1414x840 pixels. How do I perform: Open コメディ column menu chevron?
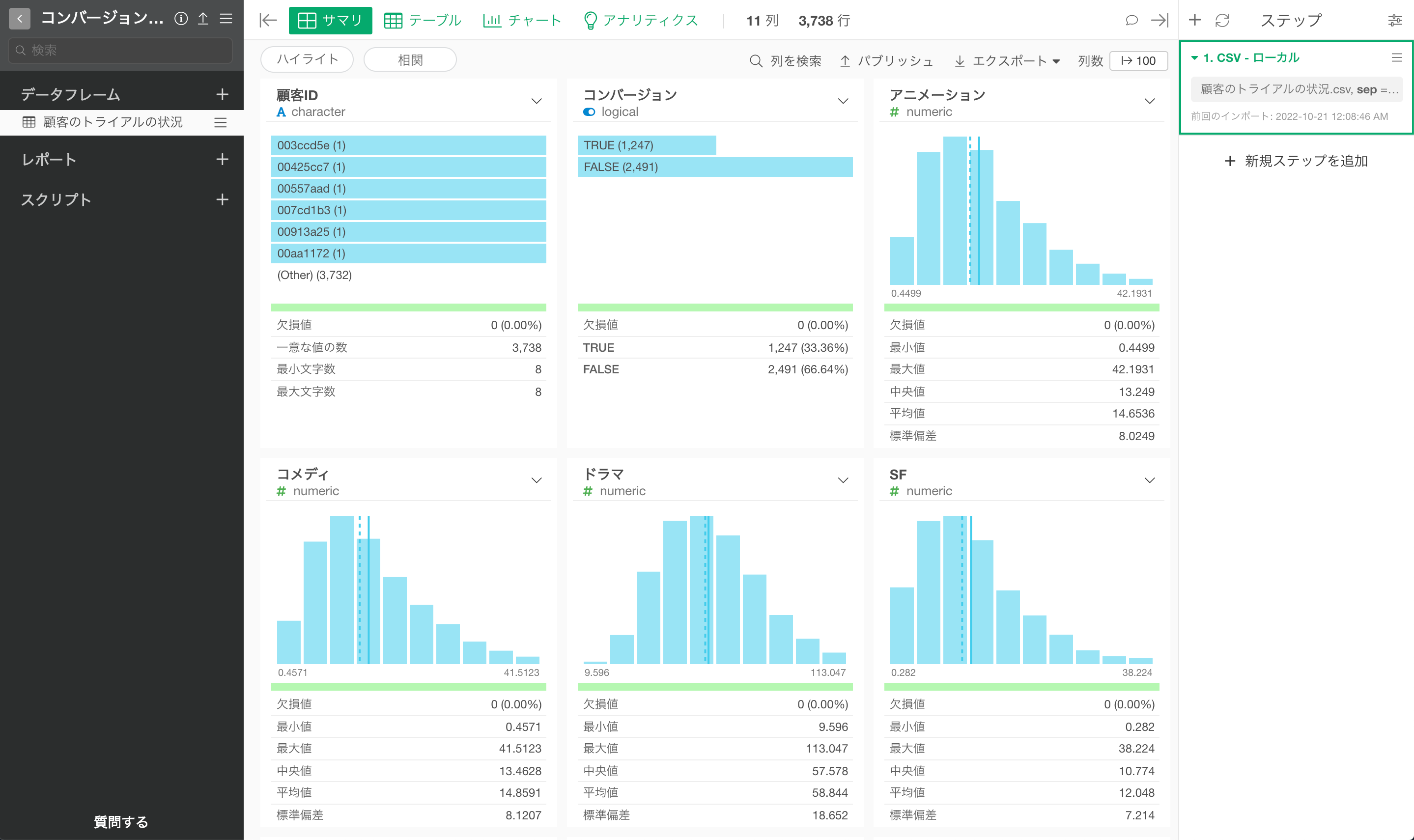(536, 480)
